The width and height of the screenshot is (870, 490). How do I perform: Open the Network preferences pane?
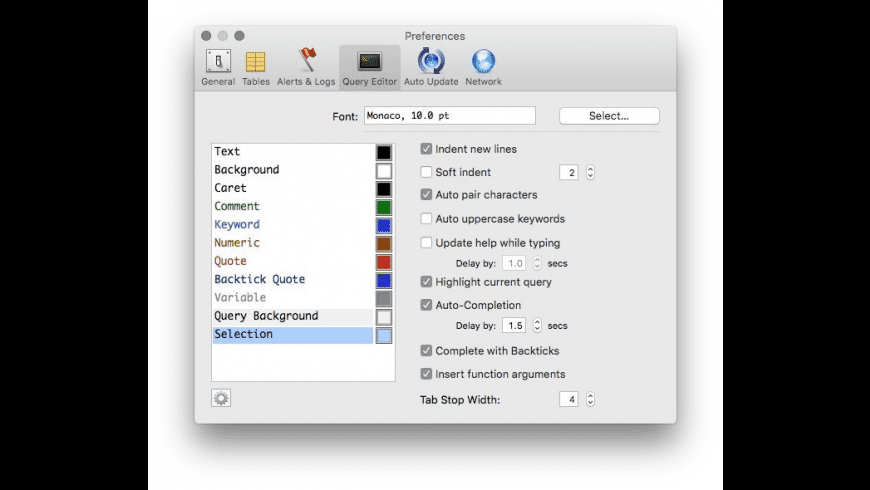point(483,67)
